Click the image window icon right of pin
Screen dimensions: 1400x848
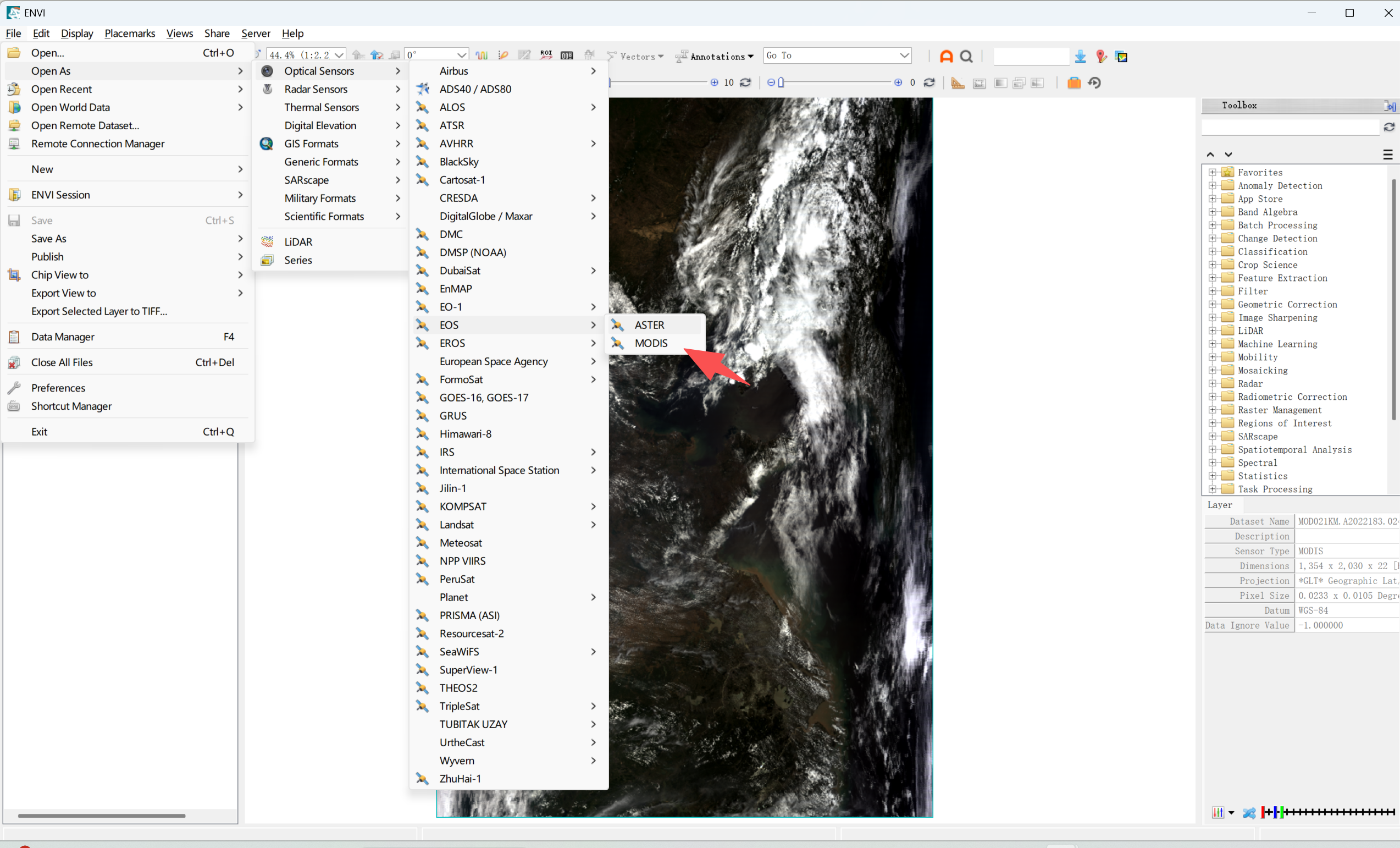pos(1121,56)
